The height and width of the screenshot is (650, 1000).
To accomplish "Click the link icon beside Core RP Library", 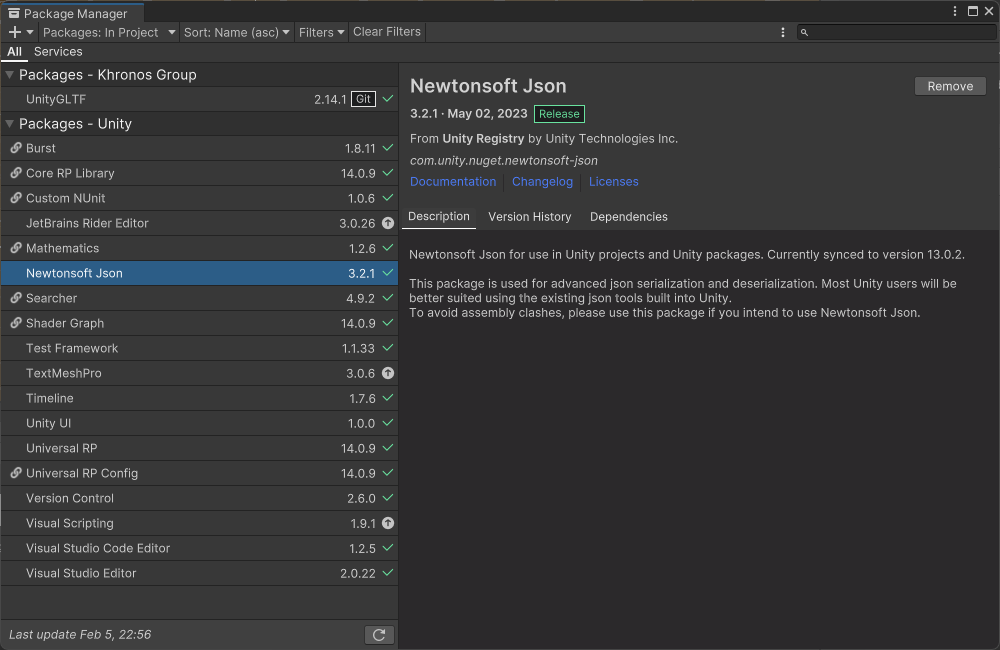I will 16,173.
